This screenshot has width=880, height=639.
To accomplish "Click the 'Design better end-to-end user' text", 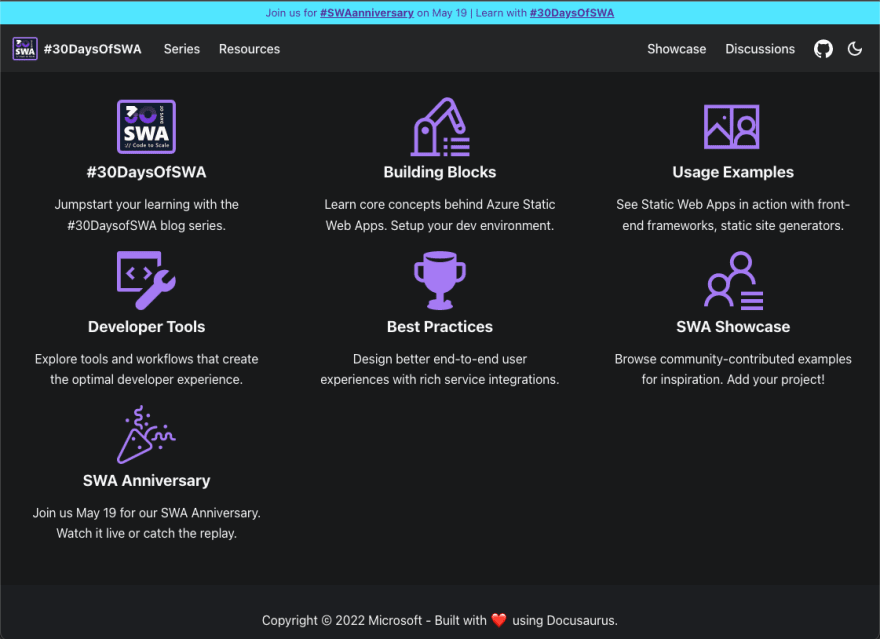I will point(440,369).
